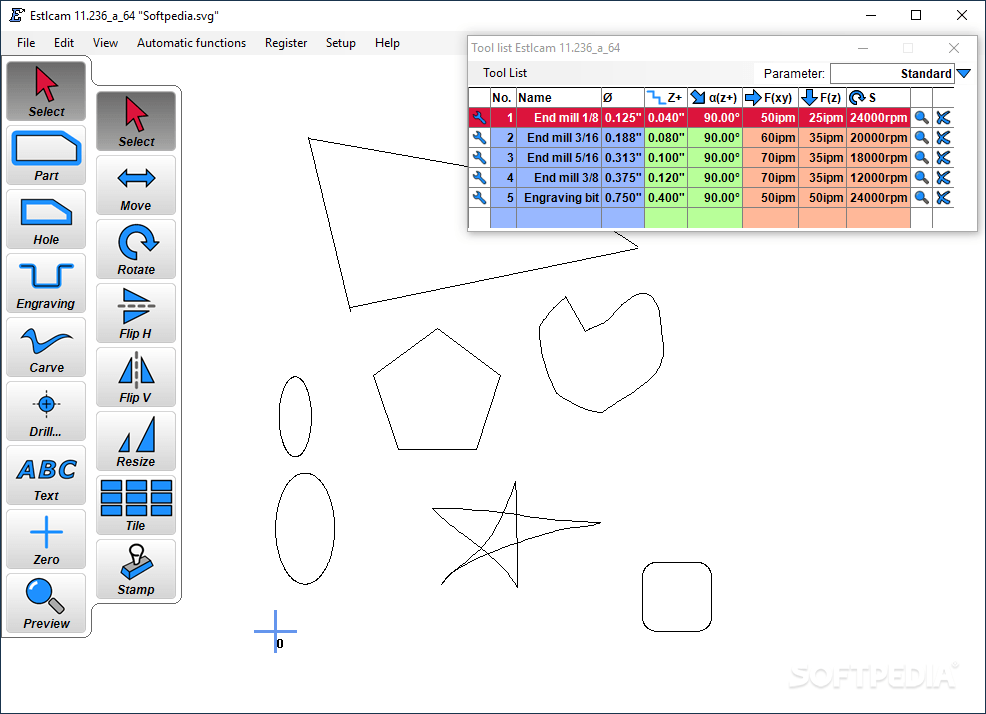Open the Preview mode

45,603
